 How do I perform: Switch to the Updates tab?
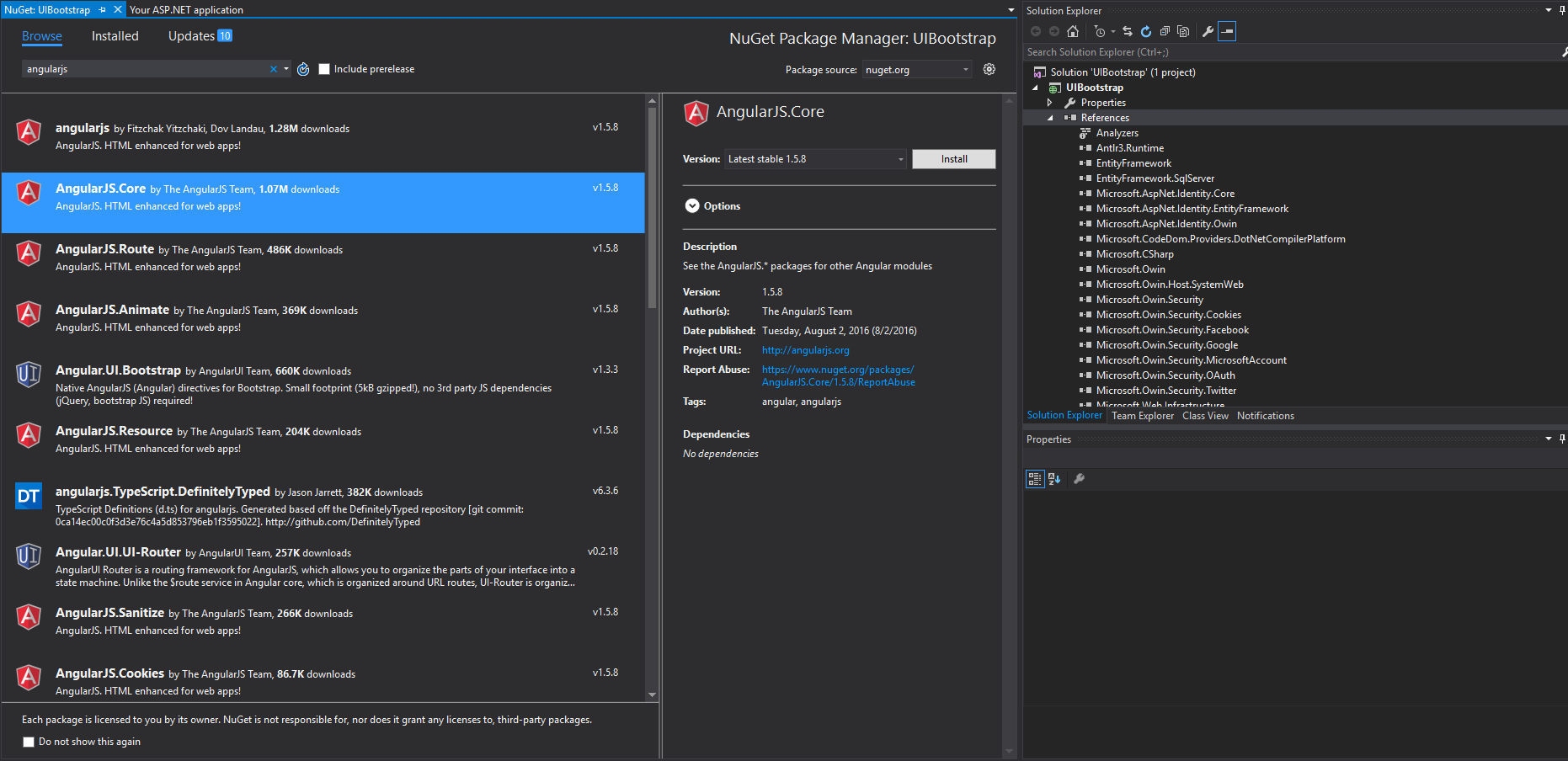pyautogui.click(x=200, y=36)
